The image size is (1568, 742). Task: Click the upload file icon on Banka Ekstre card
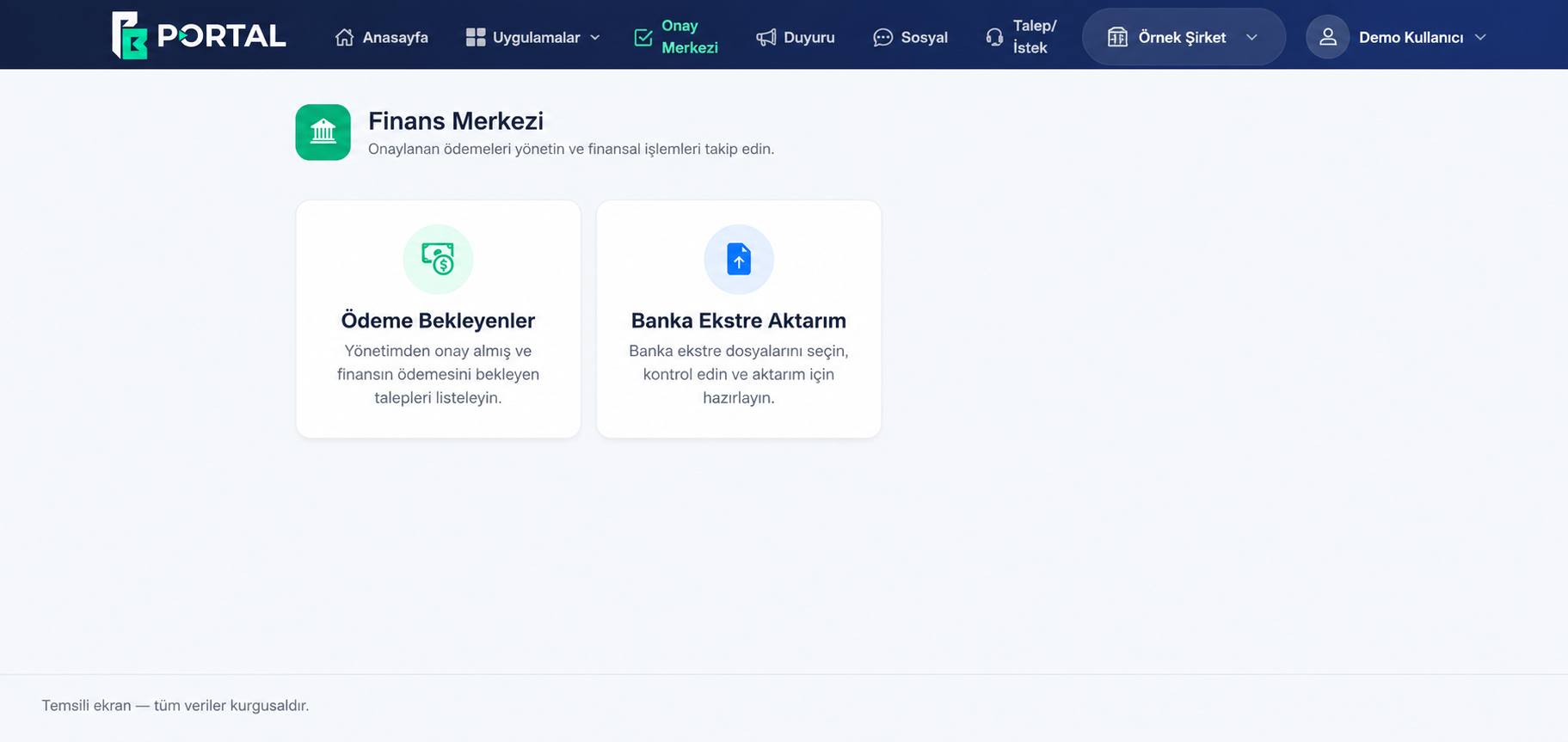tap(739, 259)
